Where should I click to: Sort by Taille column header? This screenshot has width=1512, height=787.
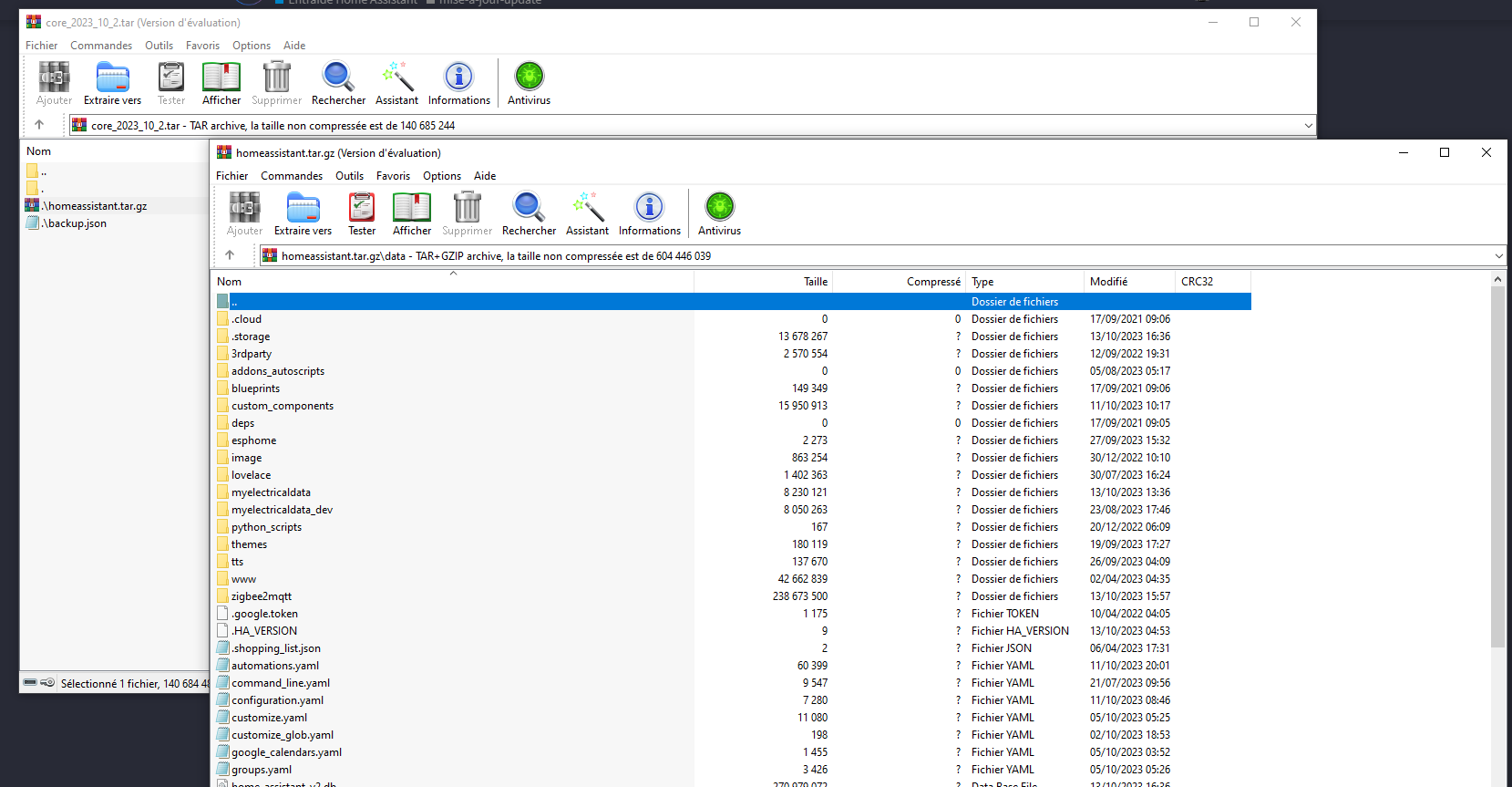764,282
